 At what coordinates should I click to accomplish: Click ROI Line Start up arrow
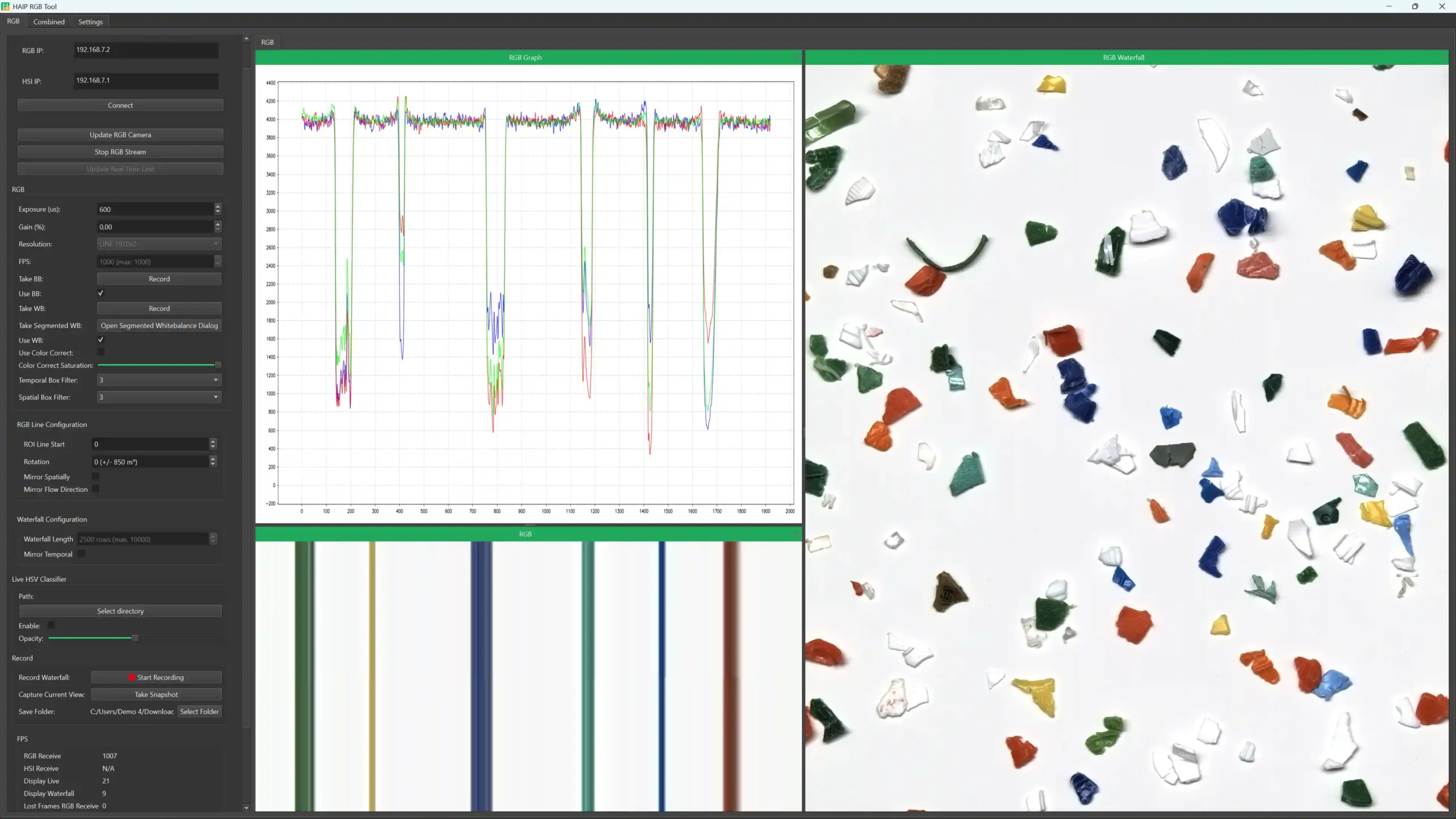[213, 441]
